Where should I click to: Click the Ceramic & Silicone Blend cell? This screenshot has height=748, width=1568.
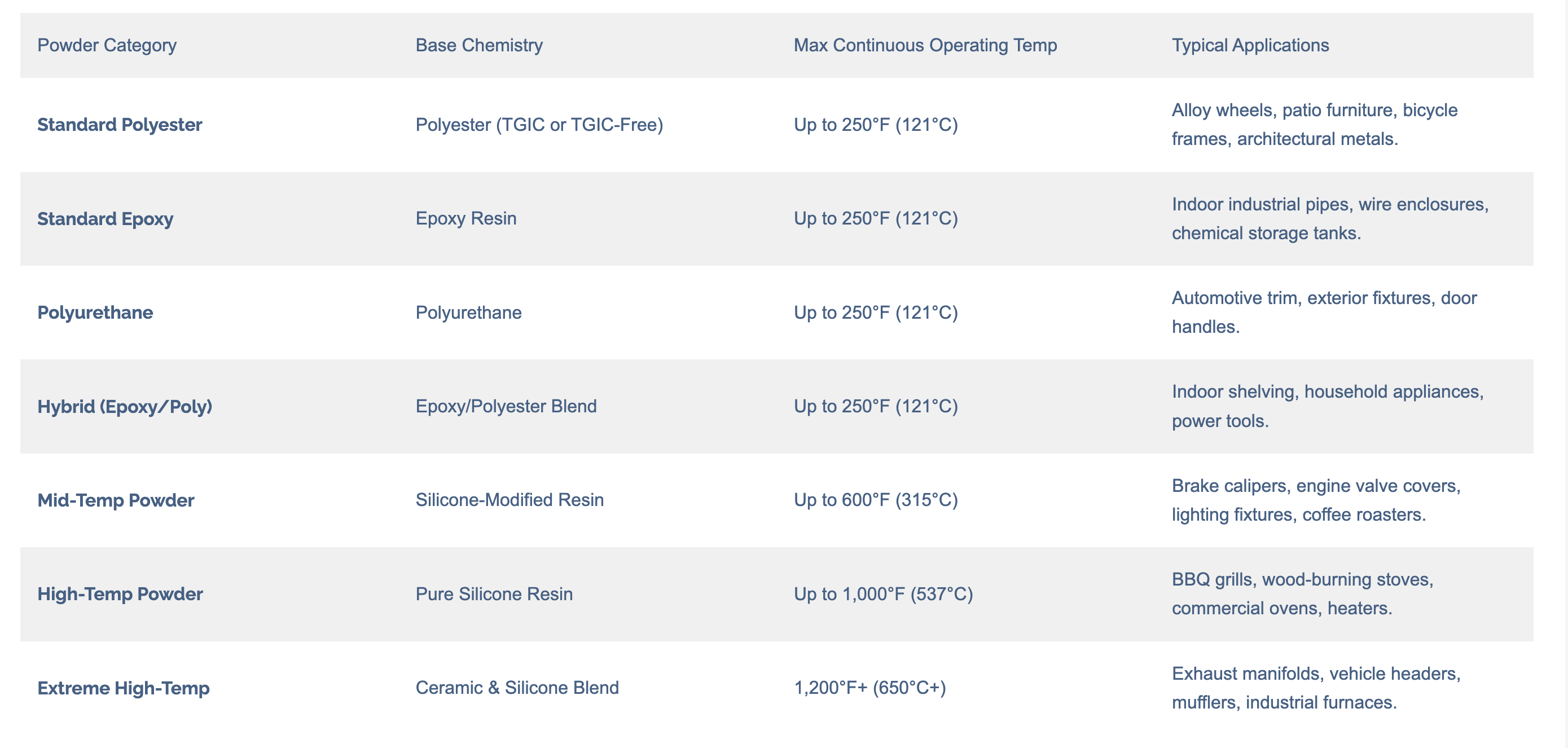pos(517,688)
